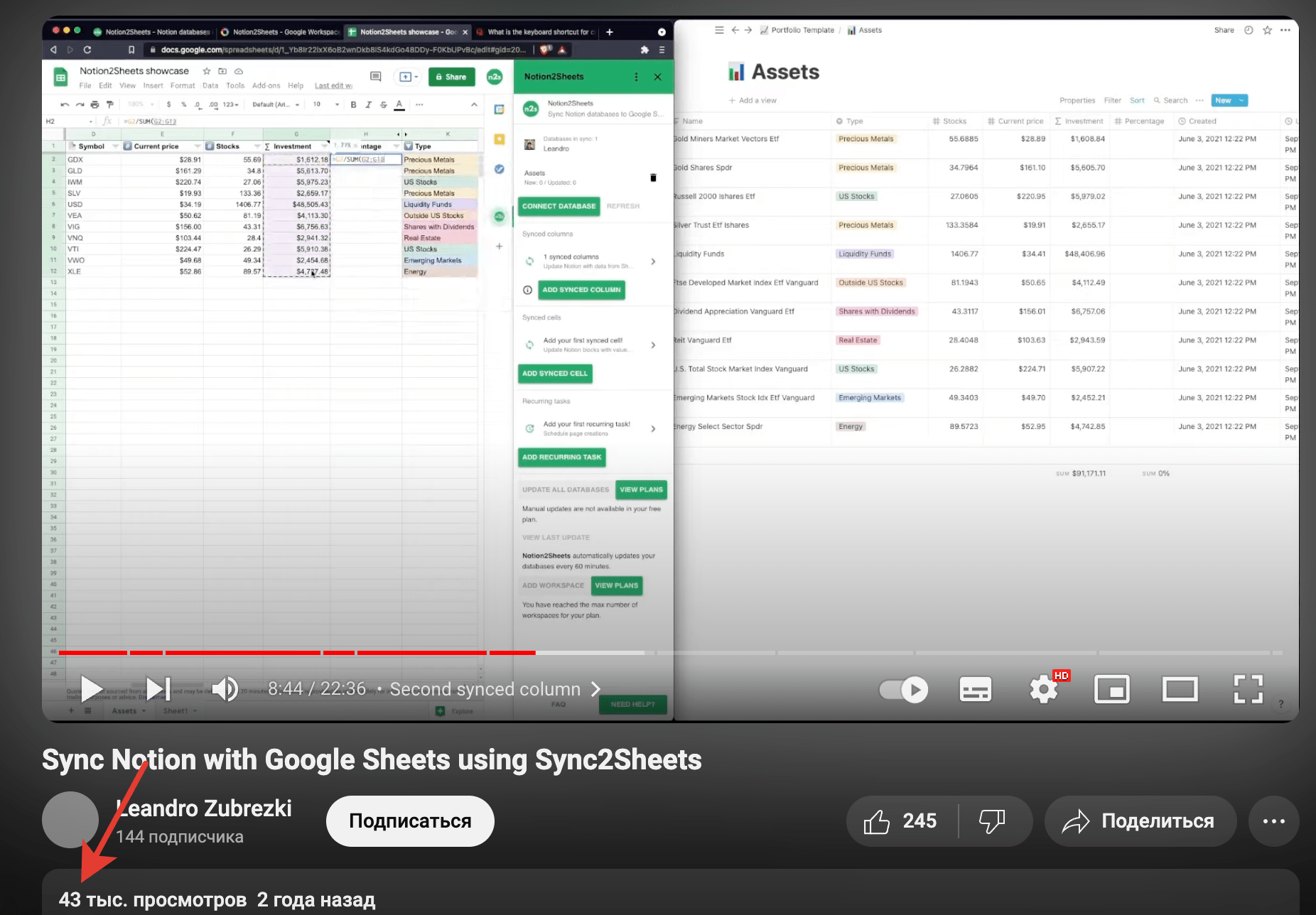The image size is (1316, 915).
Task: Click the VIEW PLANS button beside UPDATE ALL DATABASES
Action: 641,489
